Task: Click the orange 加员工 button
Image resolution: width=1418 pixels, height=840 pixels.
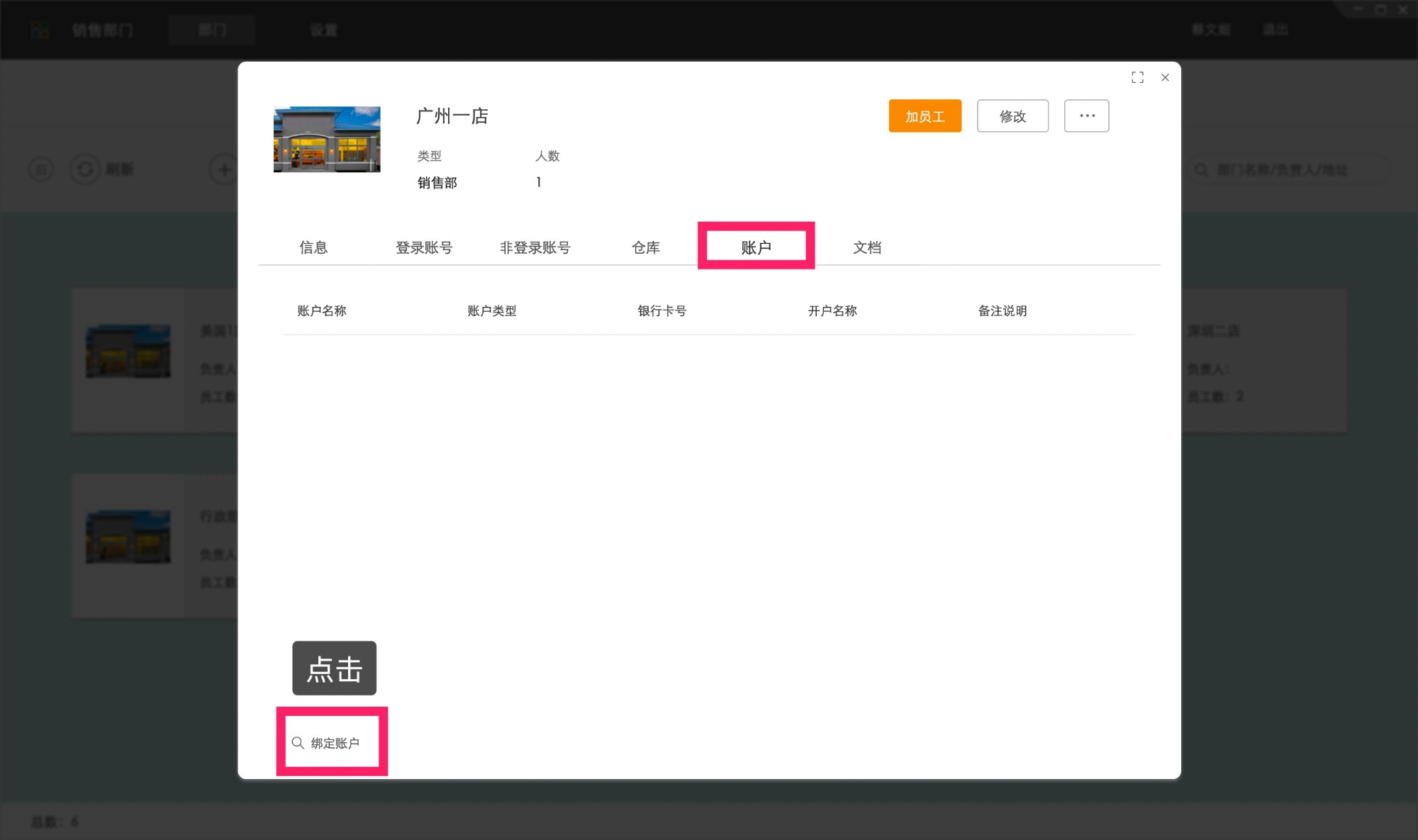Action: 925,116
